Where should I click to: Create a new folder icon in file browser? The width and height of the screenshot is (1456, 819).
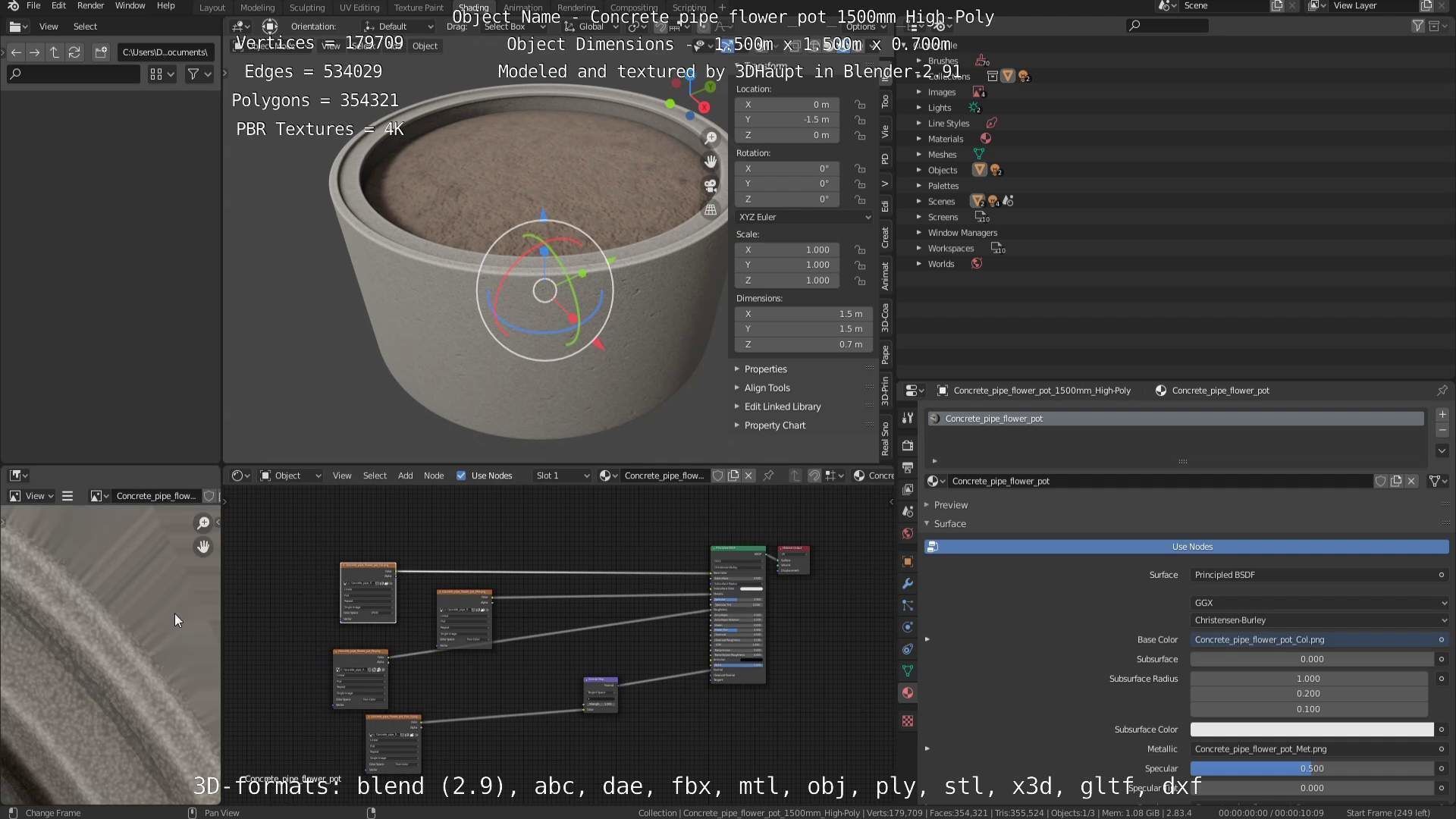tap(101, 52)
